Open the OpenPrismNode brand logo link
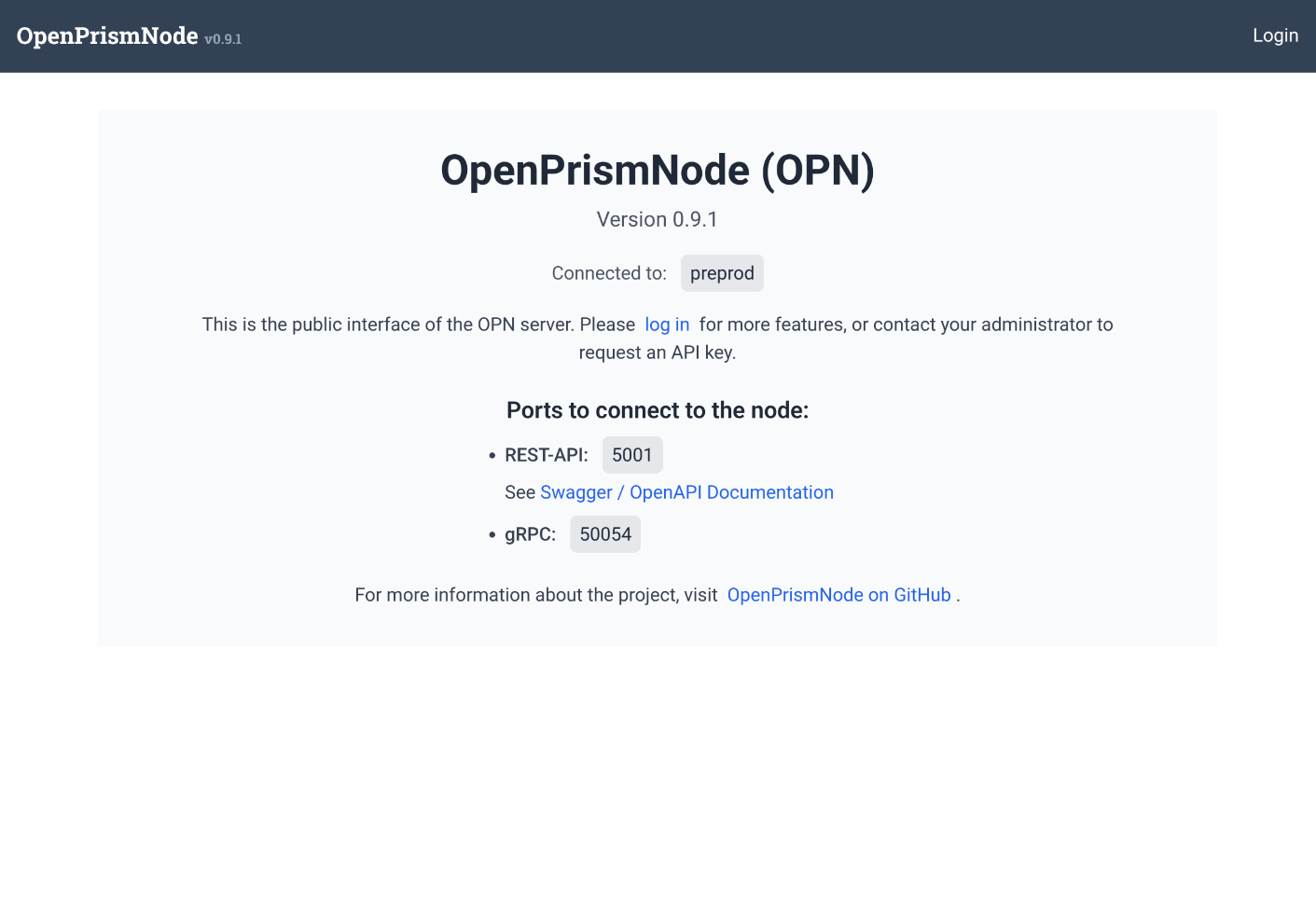 (x=107, y=35)
